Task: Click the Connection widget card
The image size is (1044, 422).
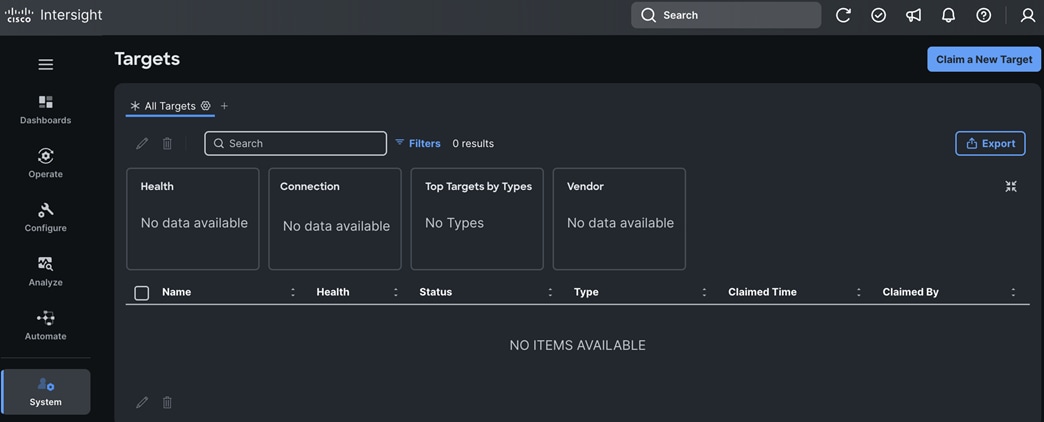Action: click(335, 219)
